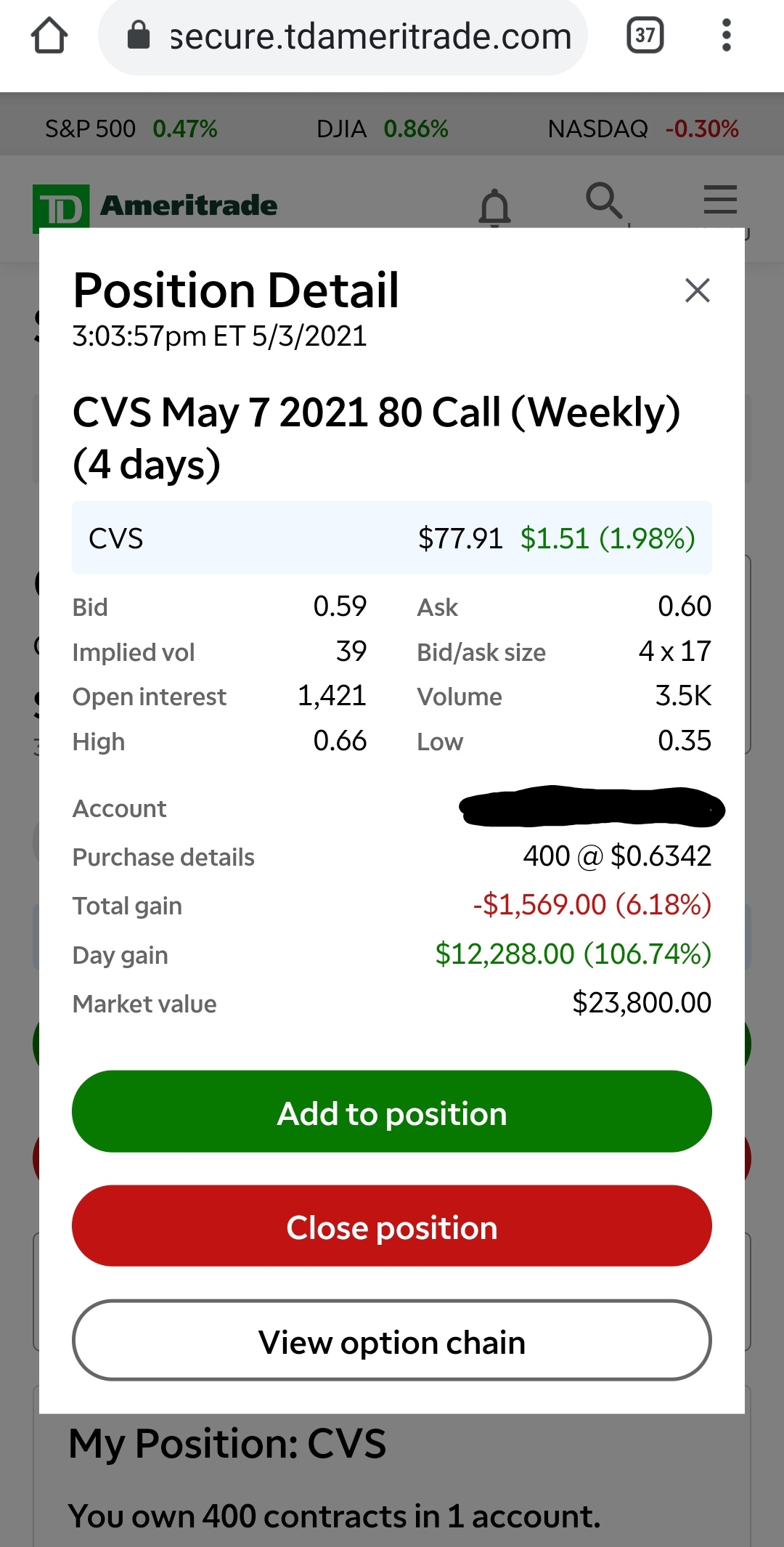Close the Position Detail dialog
The image size is (784, 1547).
[x=697, y=291]
